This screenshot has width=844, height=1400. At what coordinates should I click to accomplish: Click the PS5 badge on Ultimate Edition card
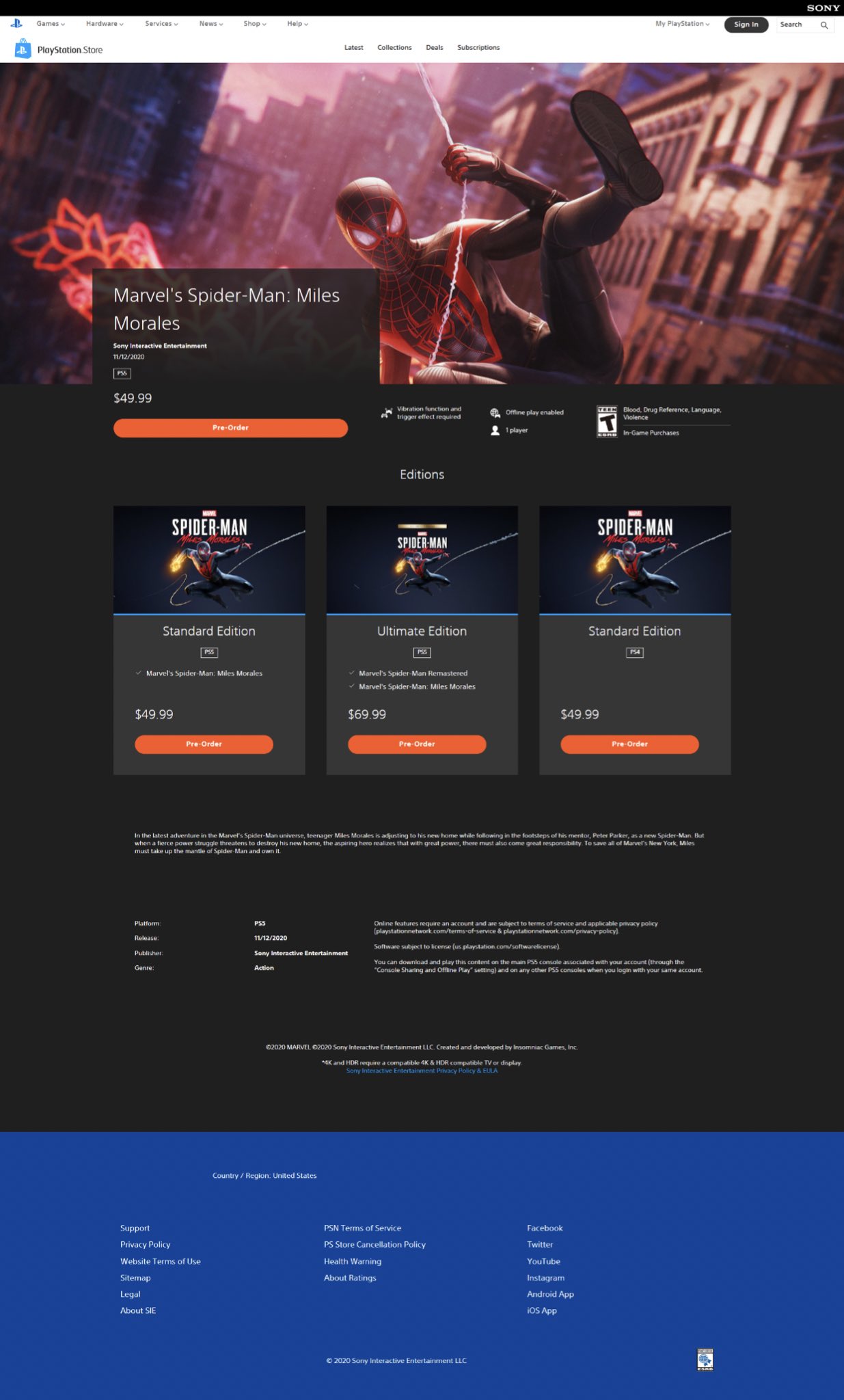422,652
